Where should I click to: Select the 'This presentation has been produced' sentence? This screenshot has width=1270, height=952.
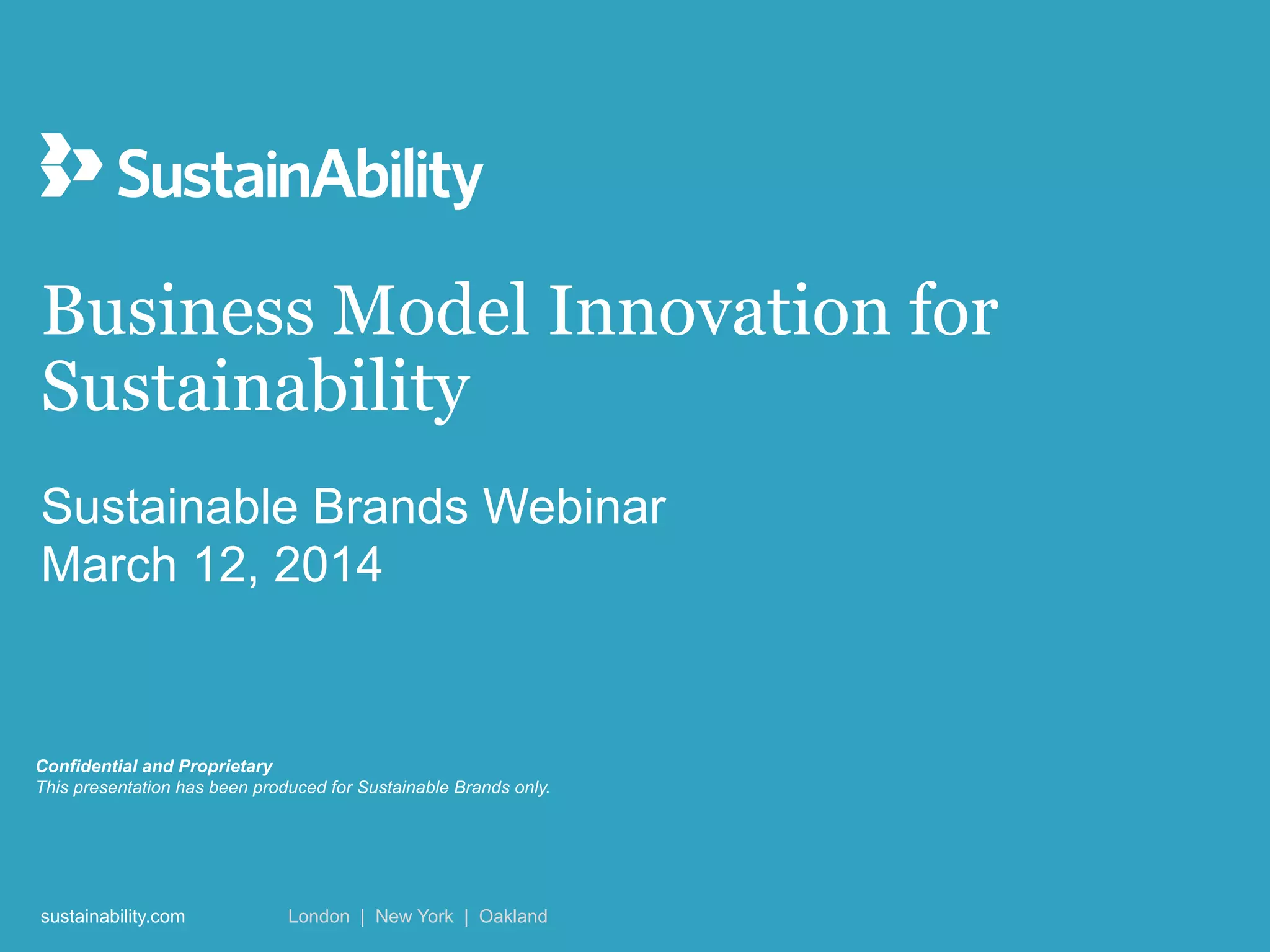coord(293,787)
